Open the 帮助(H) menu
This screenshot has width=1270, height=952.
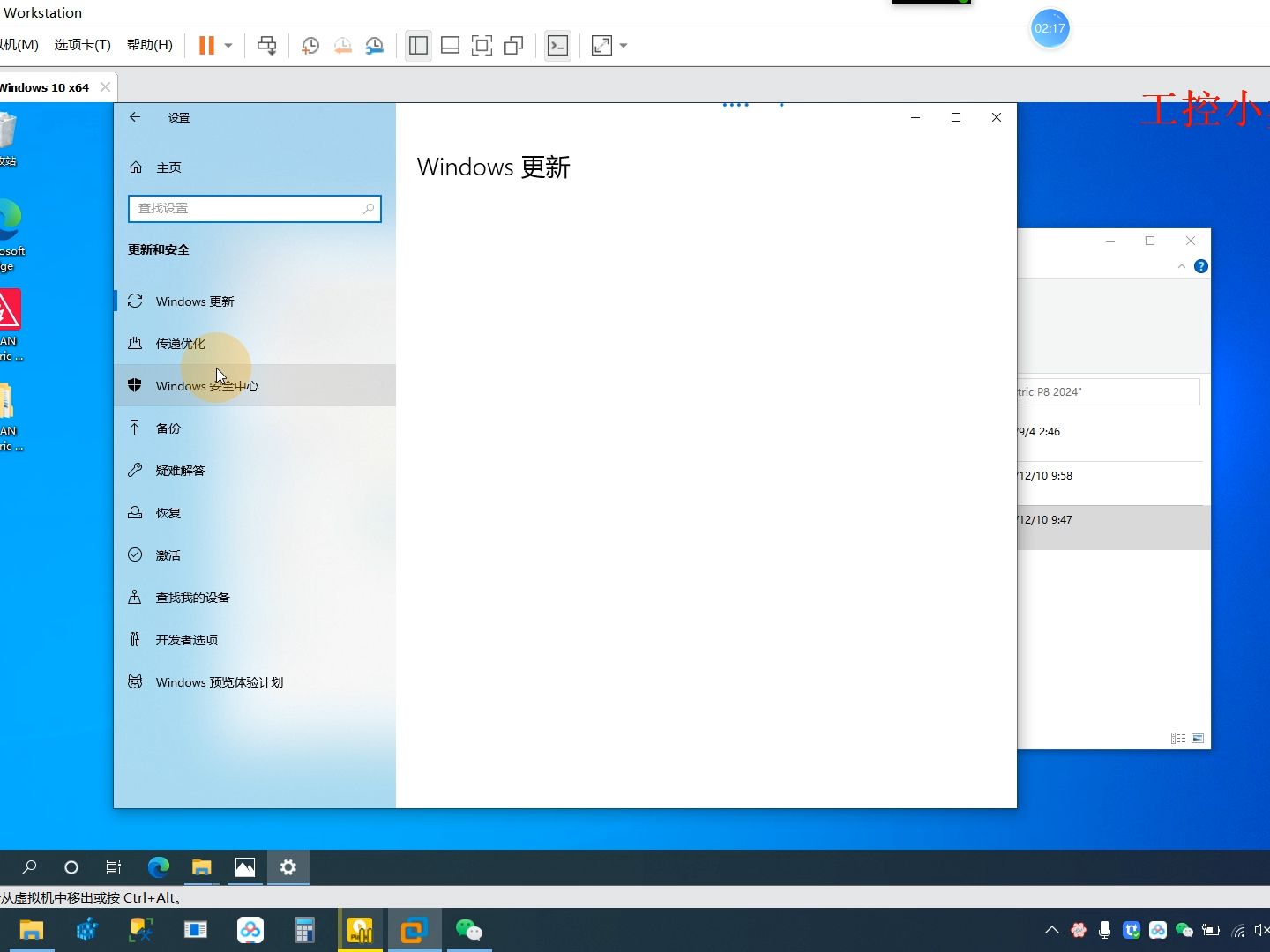pyautogui.click(x=150, y=44)
